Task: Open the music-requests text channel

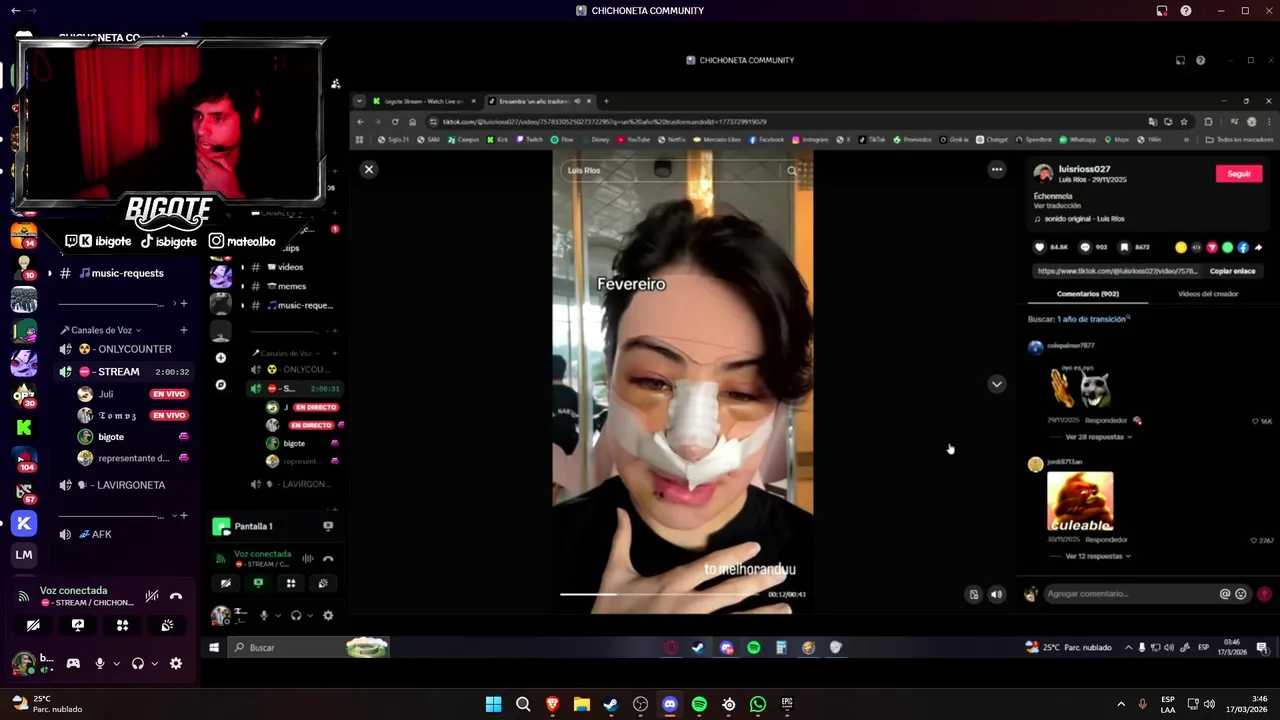Action: (x=123, y=273)
